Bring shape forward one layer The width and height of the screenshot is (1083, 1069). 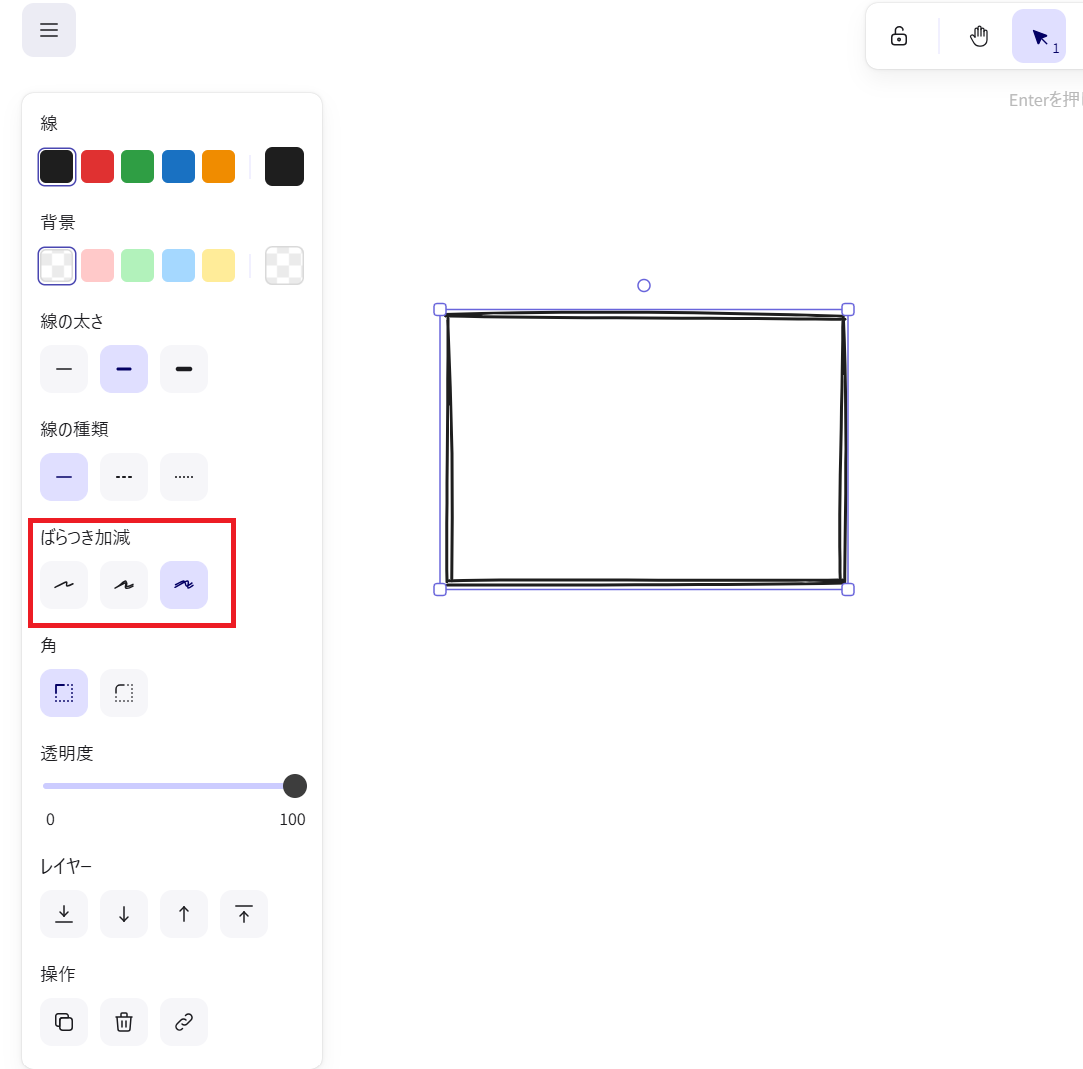pyautogui.click(x=184, y=914)
